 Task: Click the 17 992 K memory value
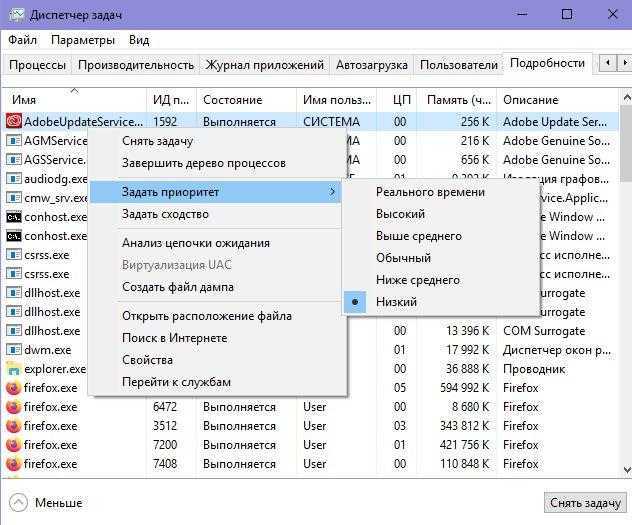[x=467, y=350]
